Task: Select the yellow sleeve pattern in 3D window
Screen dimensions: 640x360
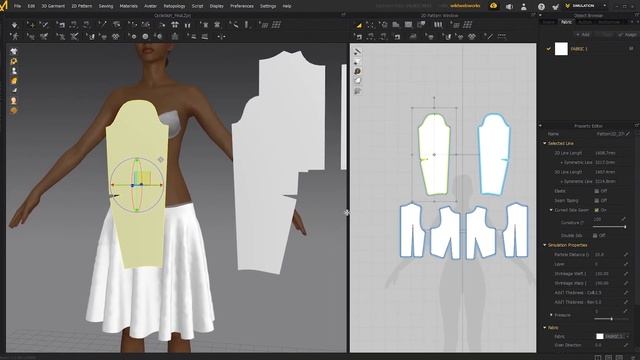Action: tap(137, 184)
